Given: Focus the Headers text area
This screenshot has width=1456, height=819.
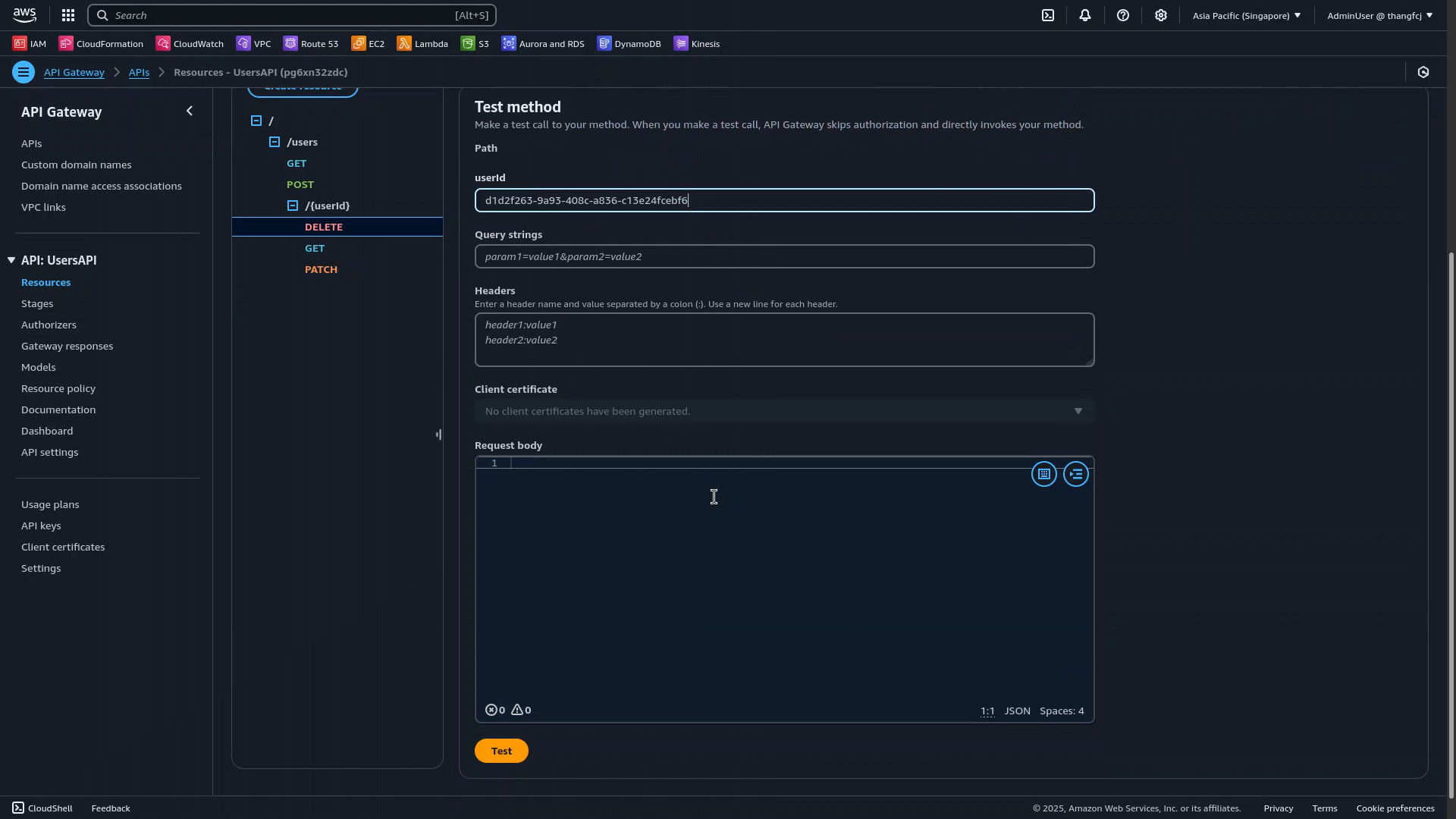Looking at the screenshot, I should tap(784, 340).
